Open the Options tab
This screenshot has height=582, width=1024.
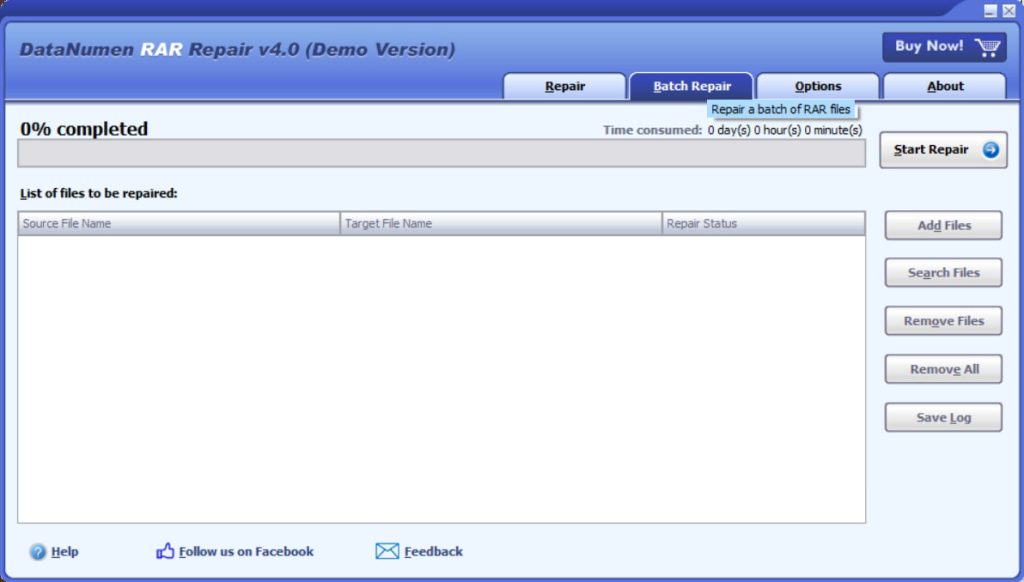click(818, 86)
